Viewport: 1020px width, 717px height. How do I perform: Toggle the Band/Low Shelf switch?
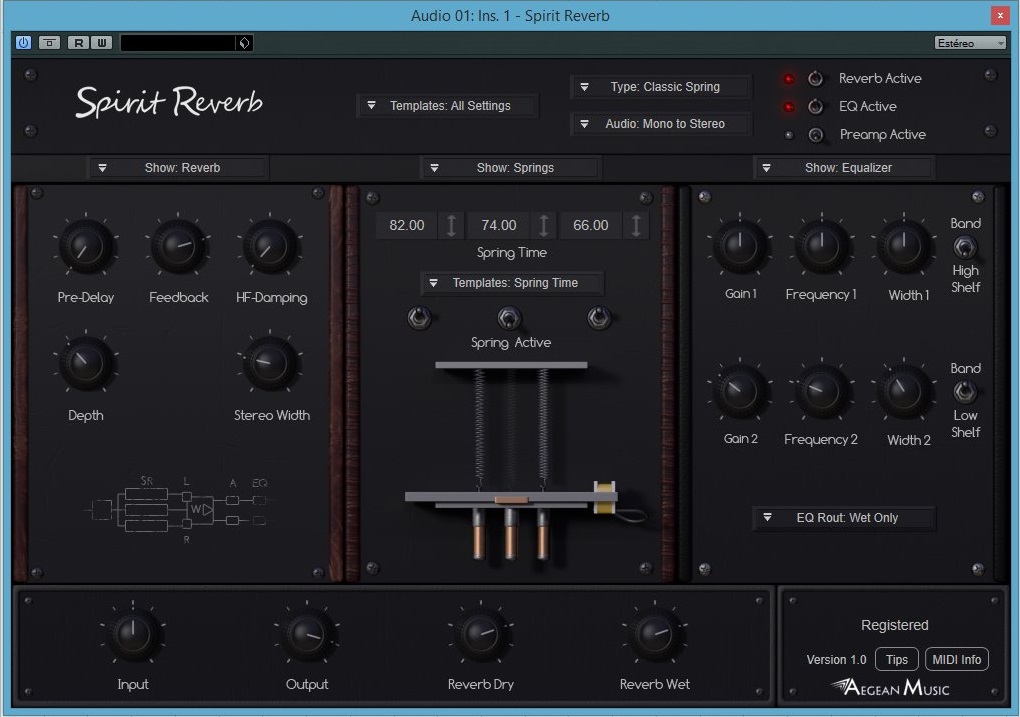pos(965,392)
